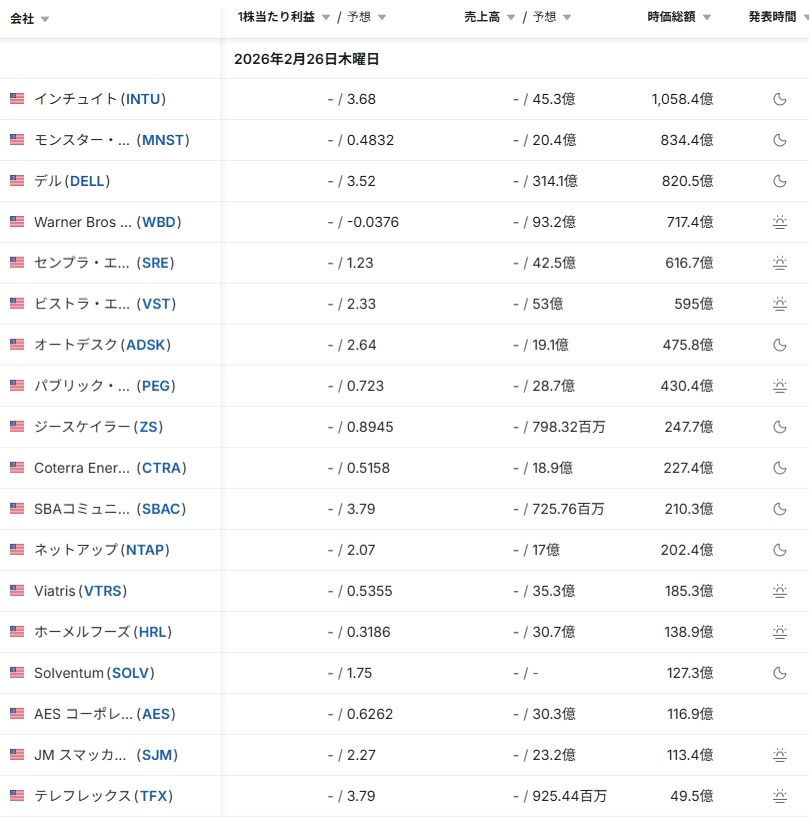This screenshot has width=809, height=820.
Task: Click the sunrise icon in Sempra SRE row
Action: (780, 263)
